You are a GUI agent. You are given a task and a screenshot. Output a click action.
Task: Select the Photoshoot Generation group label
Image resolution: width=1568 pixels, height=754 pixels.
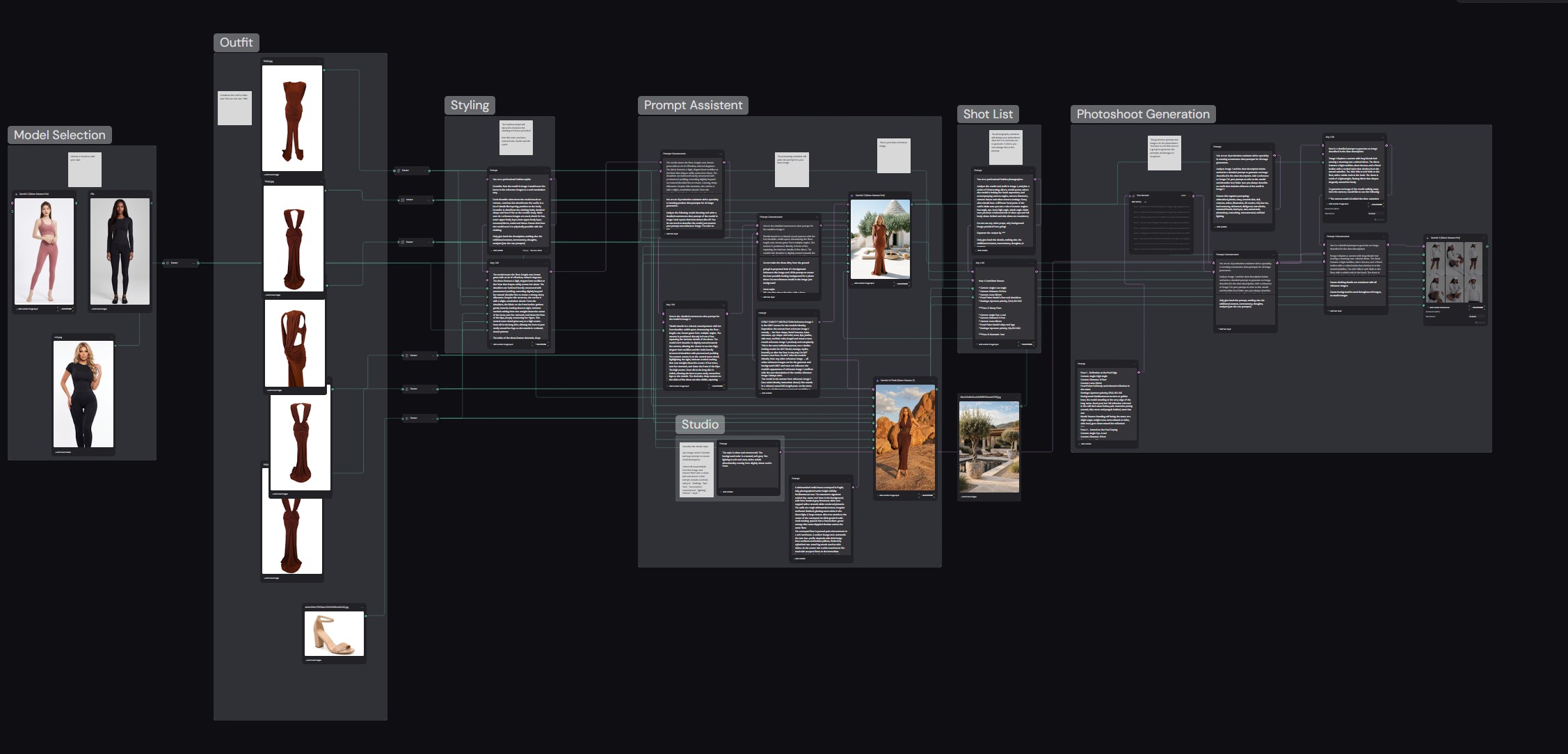1143,114
